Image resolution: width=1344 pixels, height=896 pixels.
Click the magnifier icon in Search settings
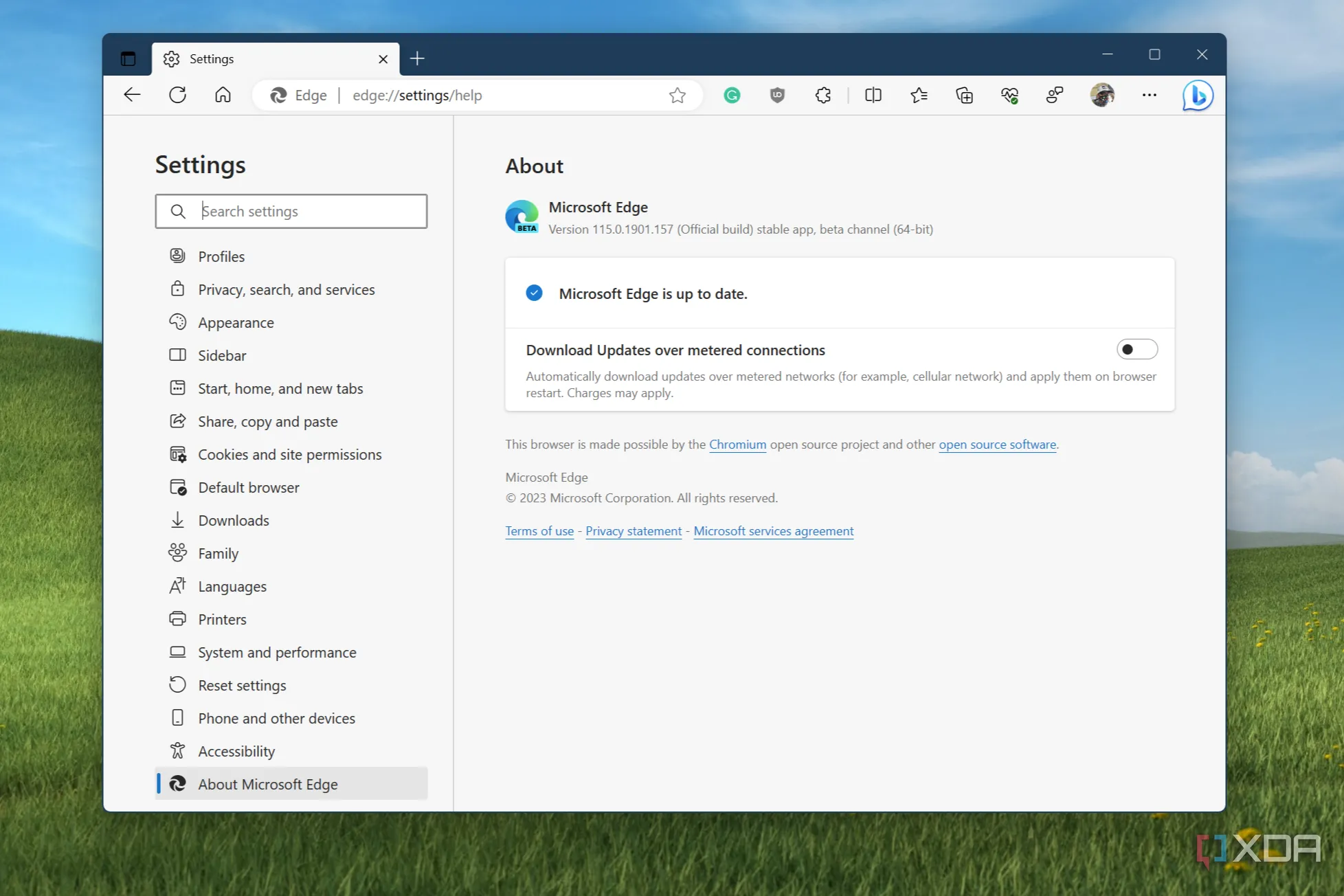[x=178, y=211]
